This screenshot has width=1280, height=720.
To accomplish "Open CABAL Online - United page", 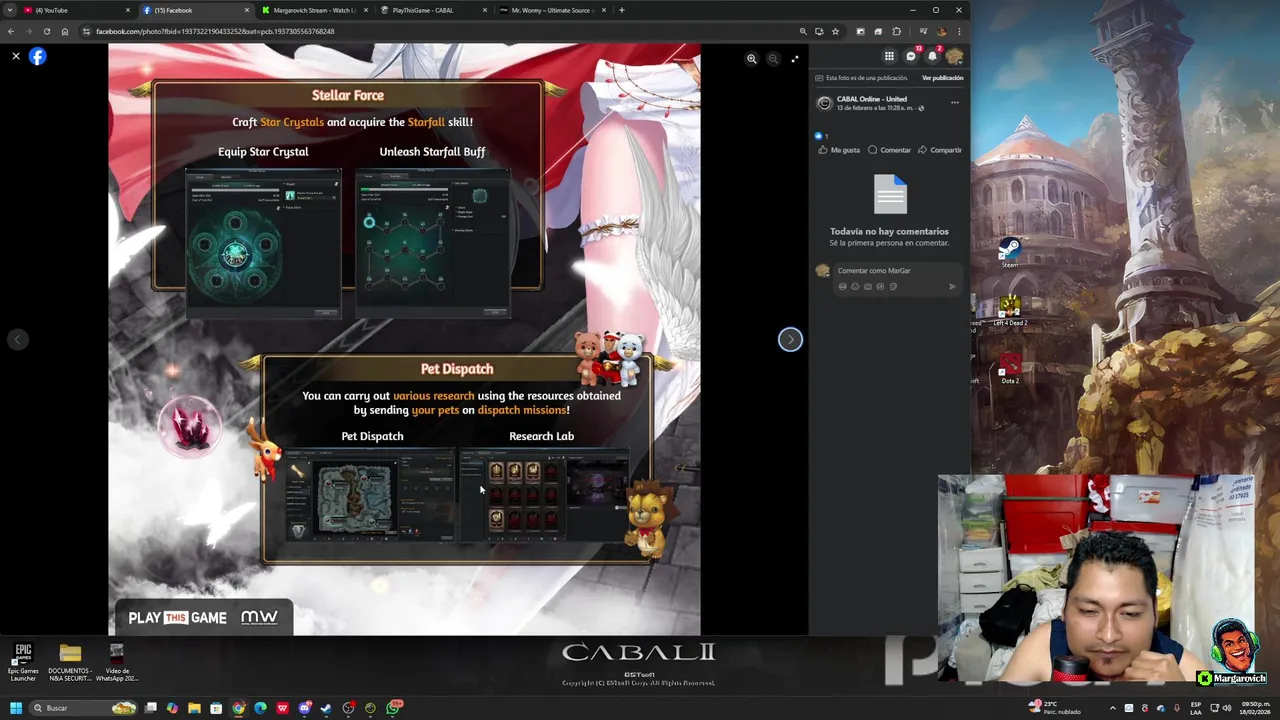I will [x=871, y=99].
